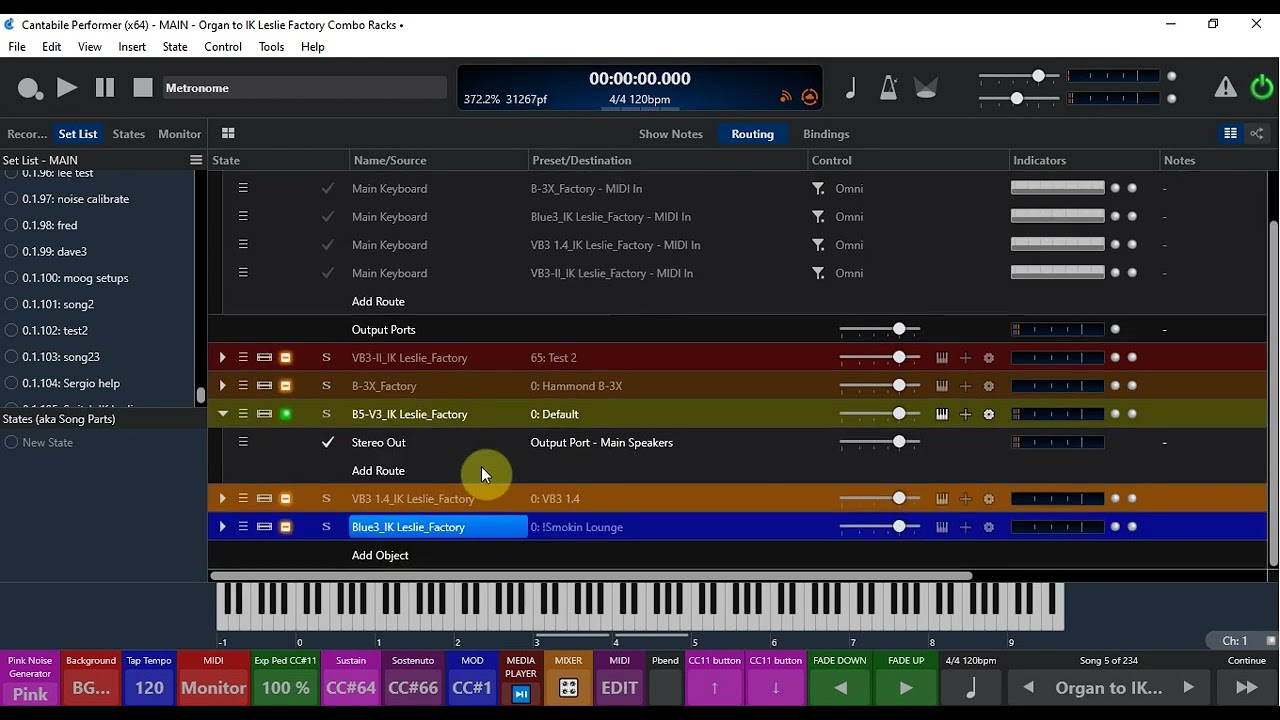Click the keyboard icon on B5-V3_IK Leslie_Factory row
Image resolution: width=1280 pixels, height=720 pixels.
941,414
